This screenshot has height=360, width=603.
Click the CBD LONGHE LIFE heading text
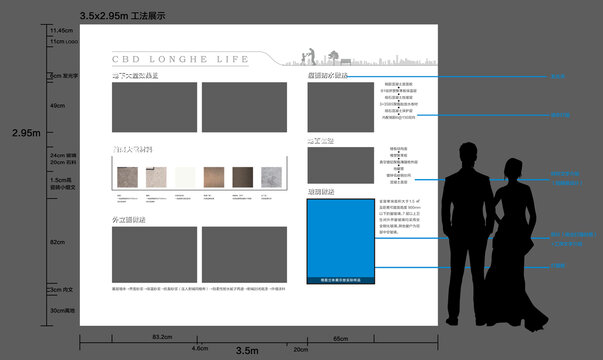(180, 59)
